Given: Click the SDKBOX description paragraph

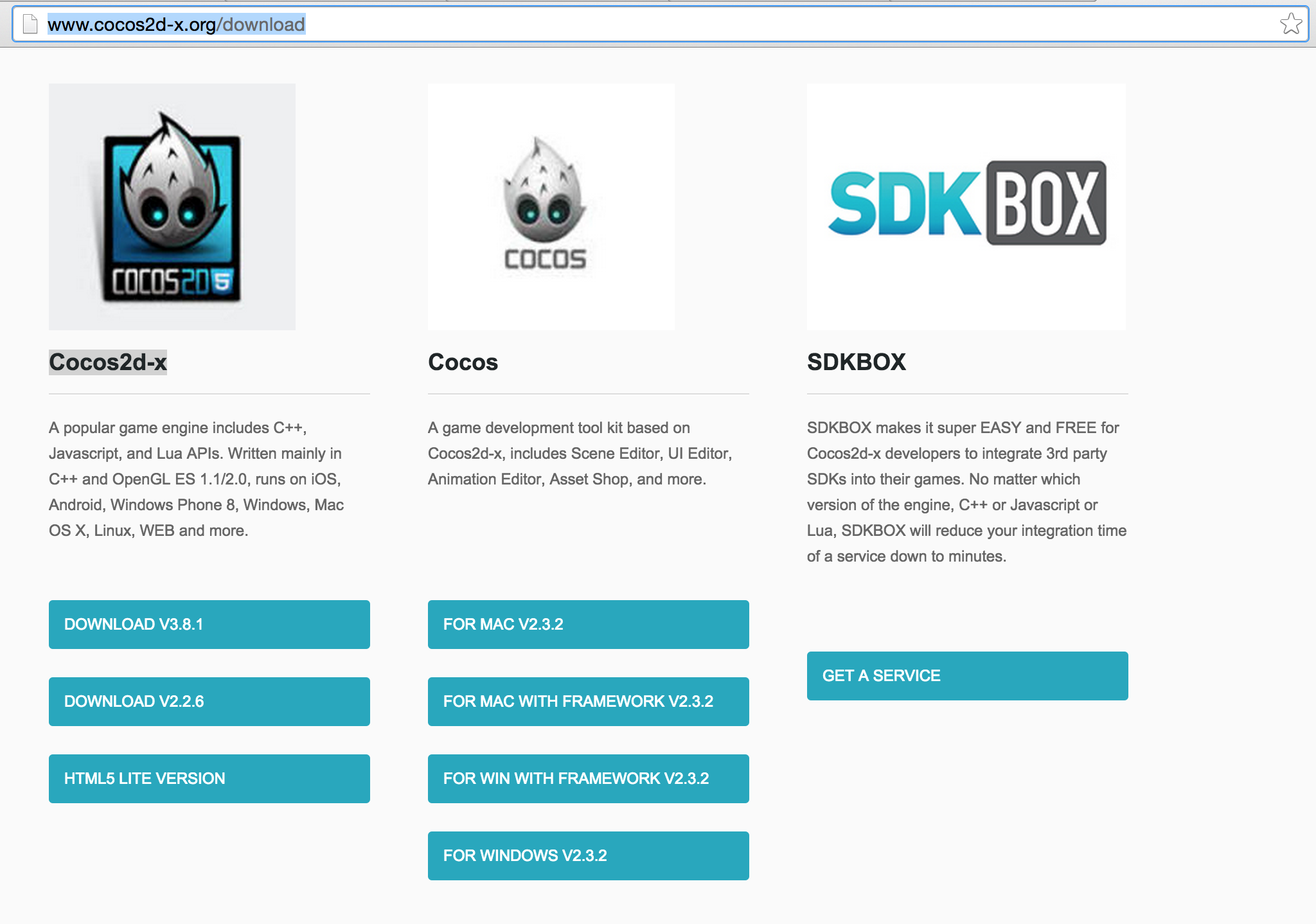Looking at the screenshot, I should point(966,492).
